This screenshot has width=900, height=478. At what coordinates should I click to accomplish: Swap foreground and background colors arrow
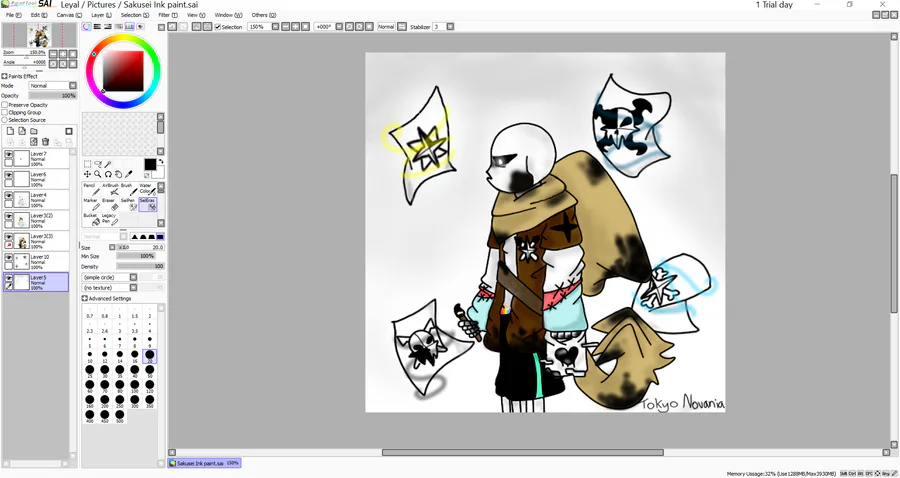pyautogui.click(x=161, y=161)
